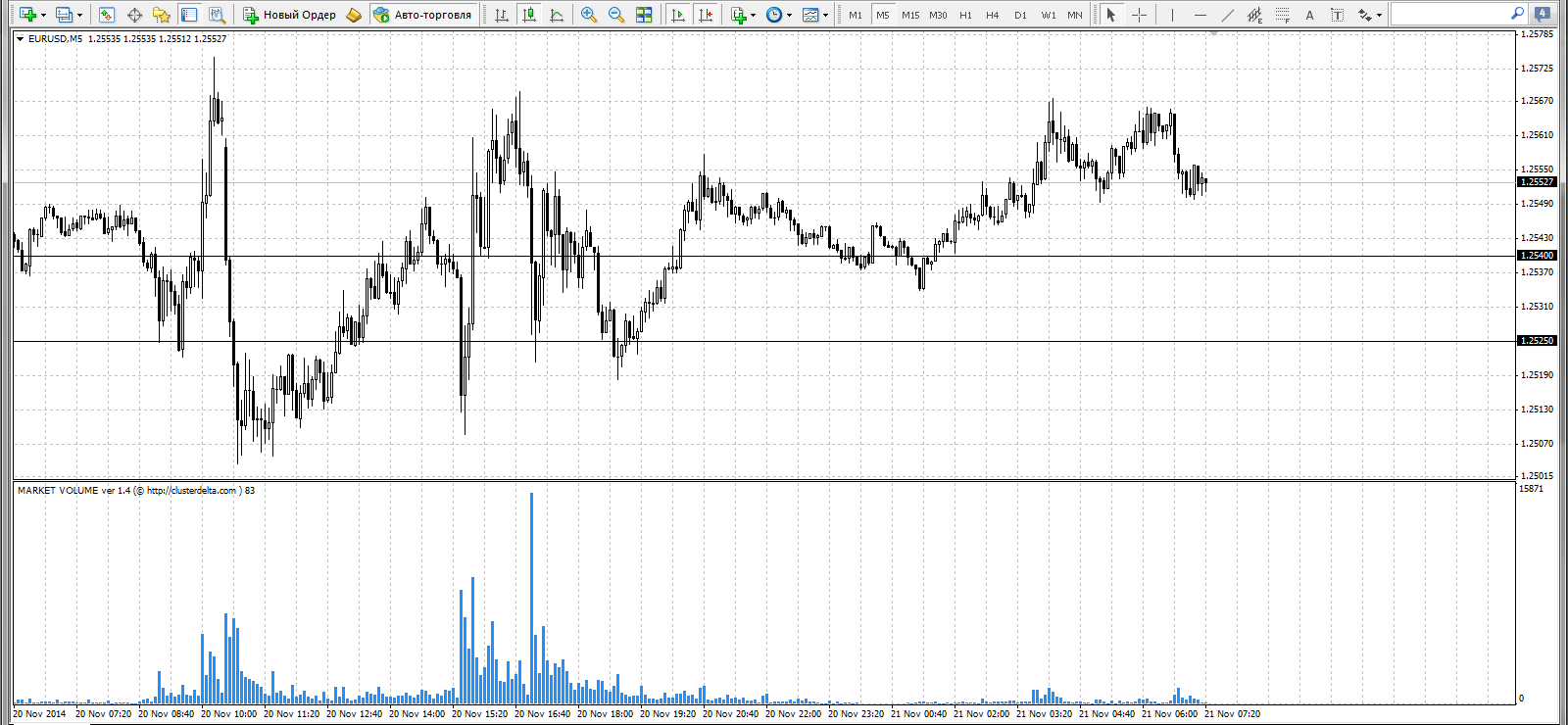Viewport: 1568px width, 725px height.
Task: Click the 20 Nov 15:20 time label
Action: point(480,714)
